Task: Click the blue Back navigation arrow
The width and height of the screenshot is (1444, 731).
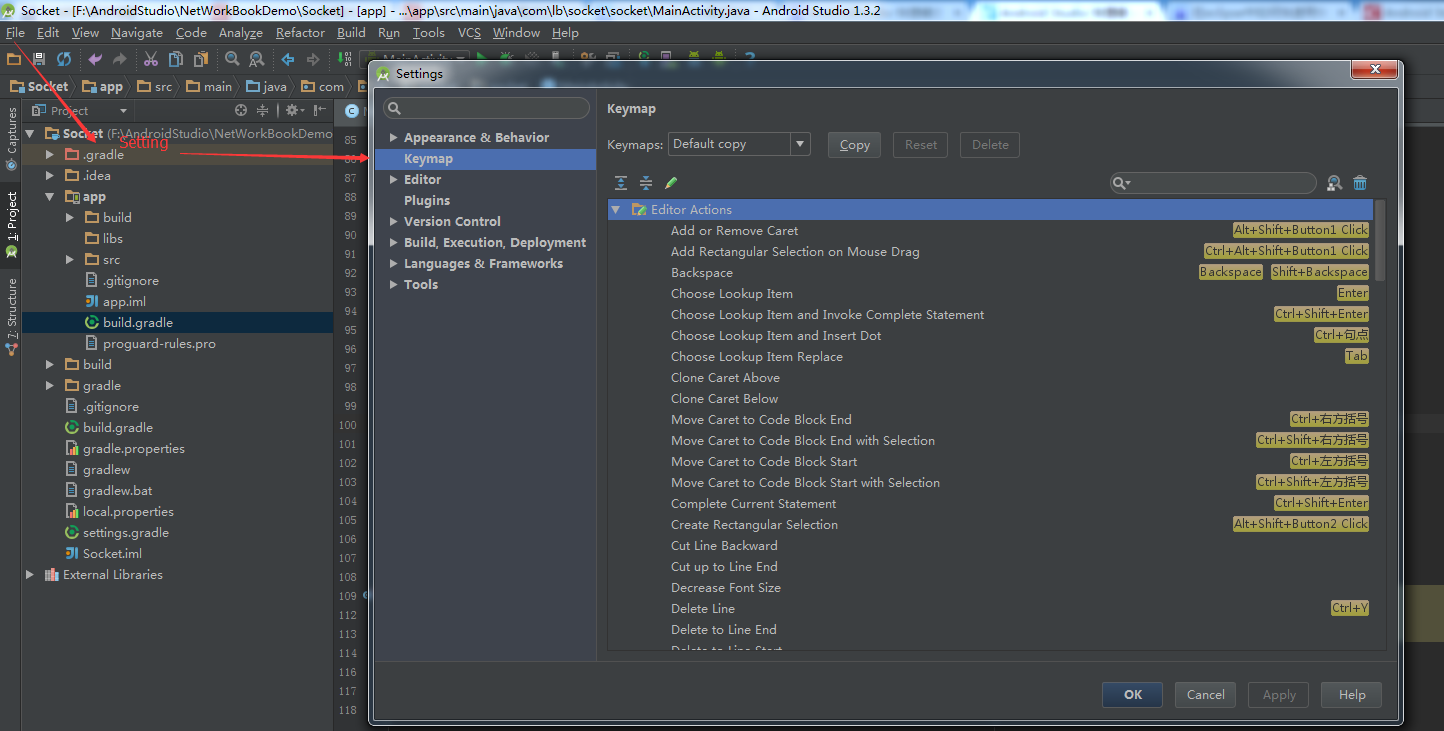Action: point(288,59)
